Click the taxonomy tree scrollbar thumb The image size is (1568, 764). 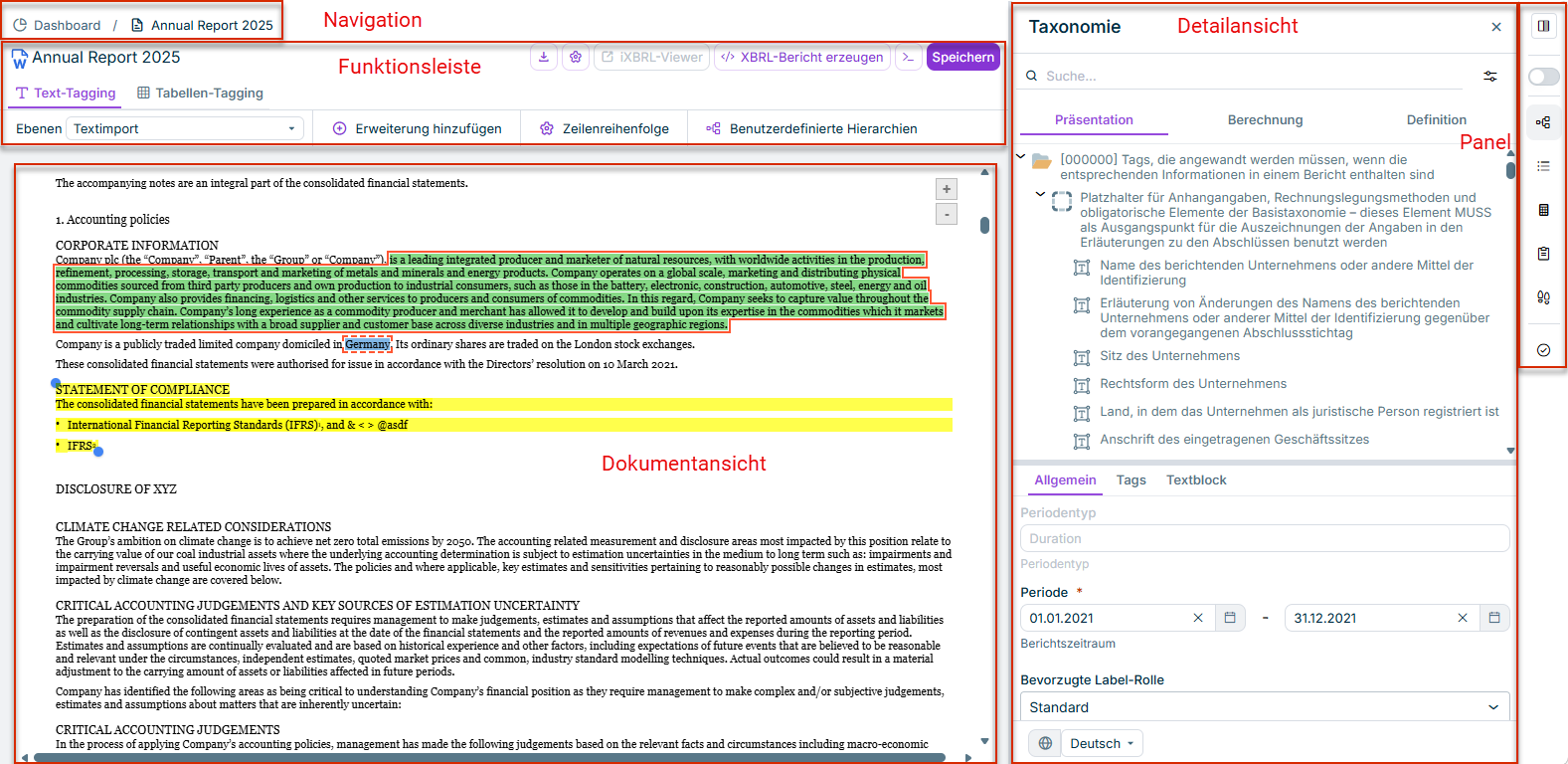coord(1510,170)
